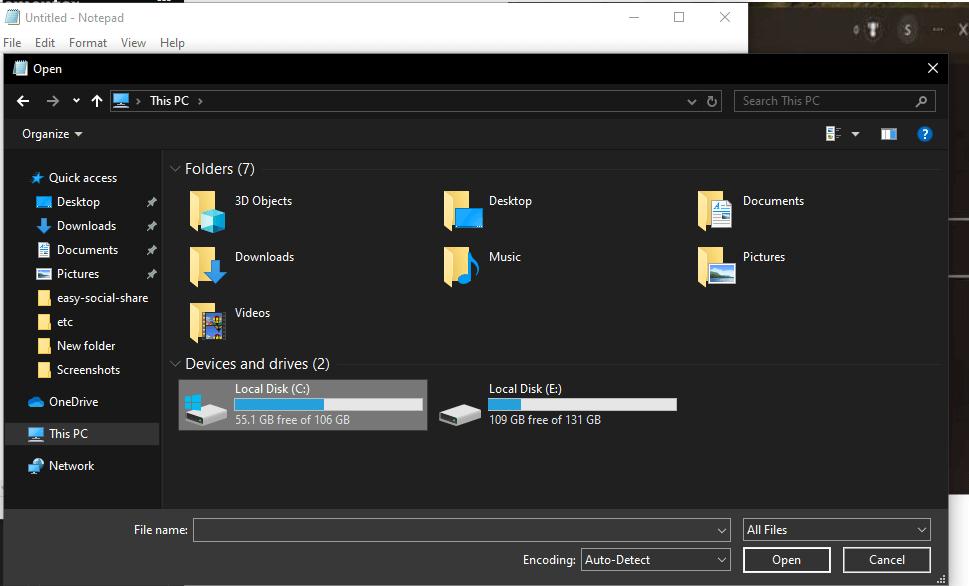969x586 pixels.
Task: Open the Organize menu
Action: point(52,134)
